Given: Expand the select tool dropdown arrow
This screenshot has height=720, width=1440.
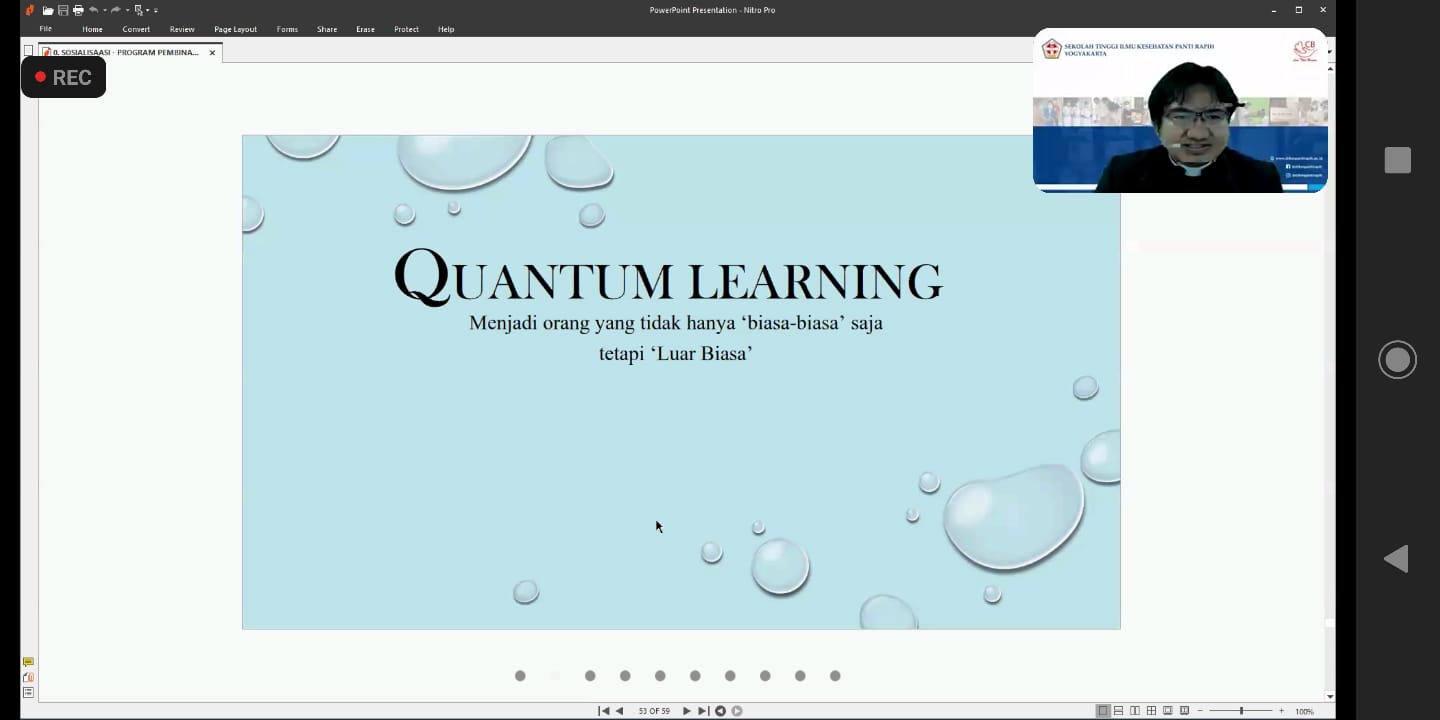Looking at the screenshot, I should point(148,10).
